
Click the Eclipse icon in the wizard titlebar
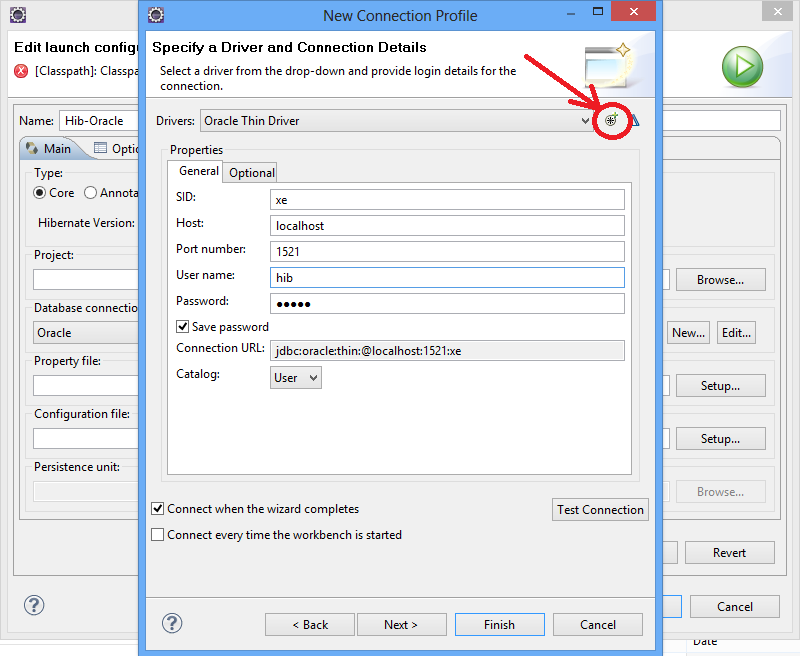coord(154,15)
